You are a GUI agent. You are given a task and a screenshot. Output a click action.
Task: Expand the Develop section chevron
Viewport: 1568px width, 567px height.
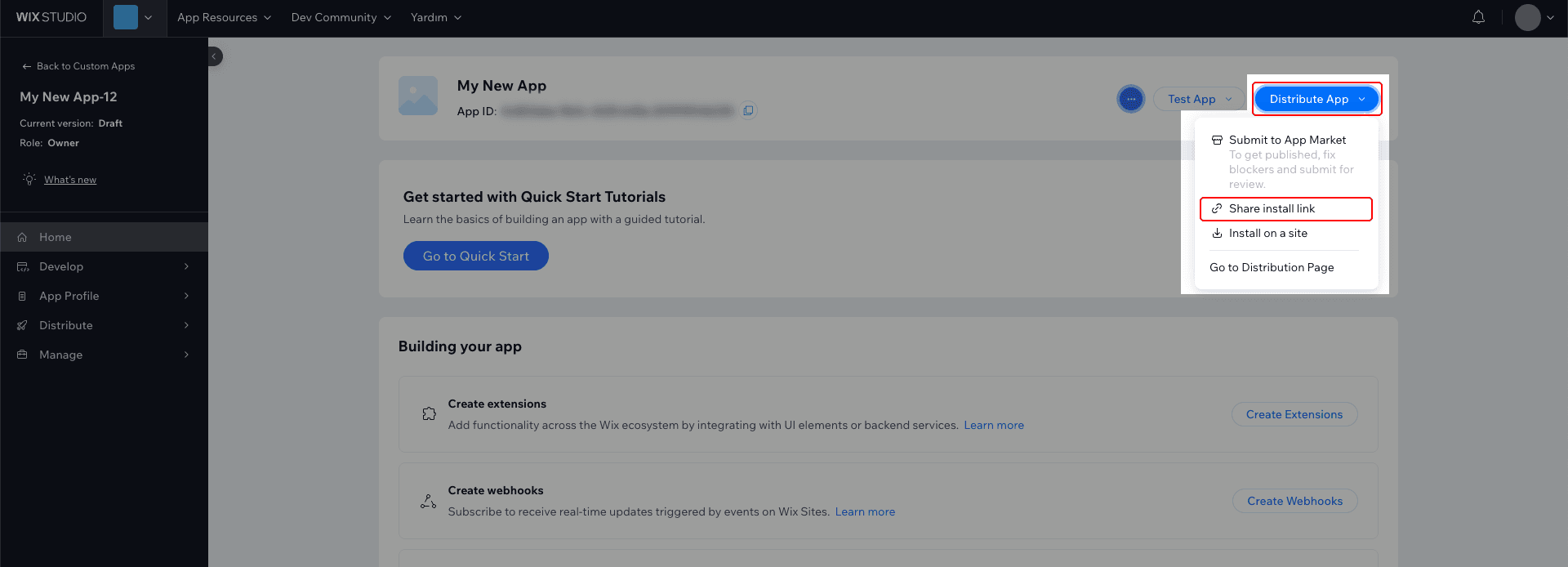(186, 266)
